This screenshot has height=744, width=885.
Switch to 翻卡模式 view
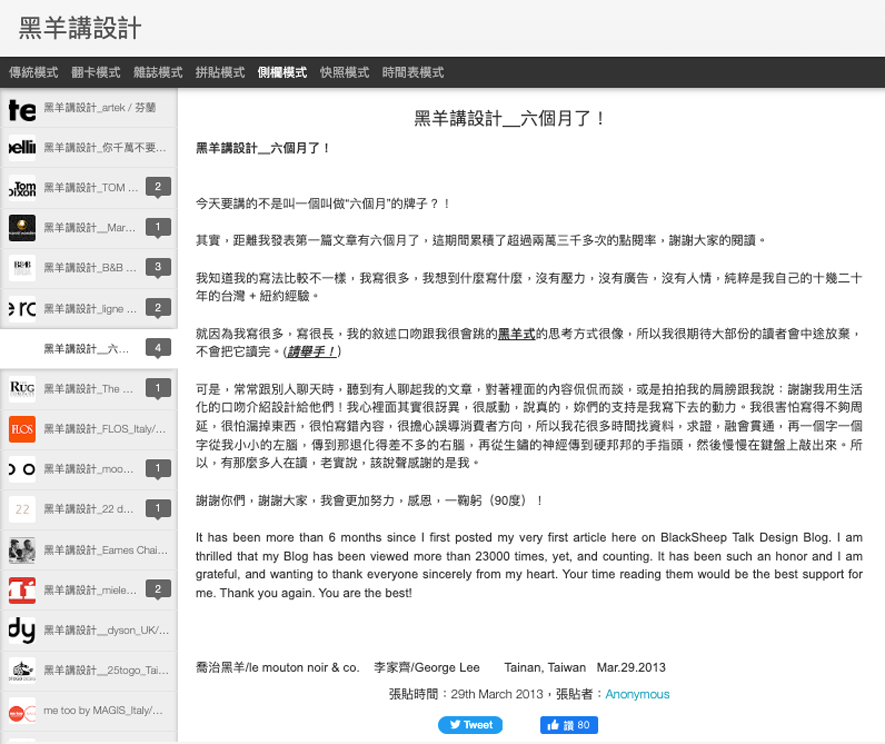pyautogui.click(x=95, y=73)
